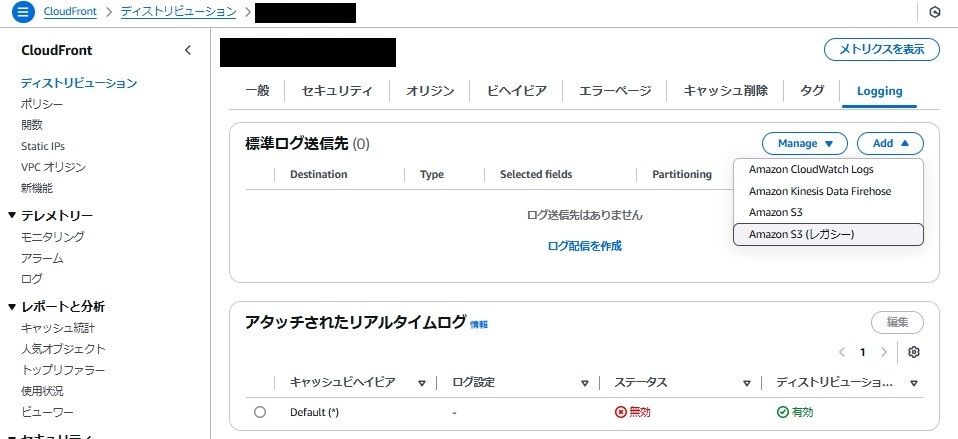Switch to the ビヘイビア tab
Image resolution: width=958 pixels, height=439 pixels.
click(516, 91)
